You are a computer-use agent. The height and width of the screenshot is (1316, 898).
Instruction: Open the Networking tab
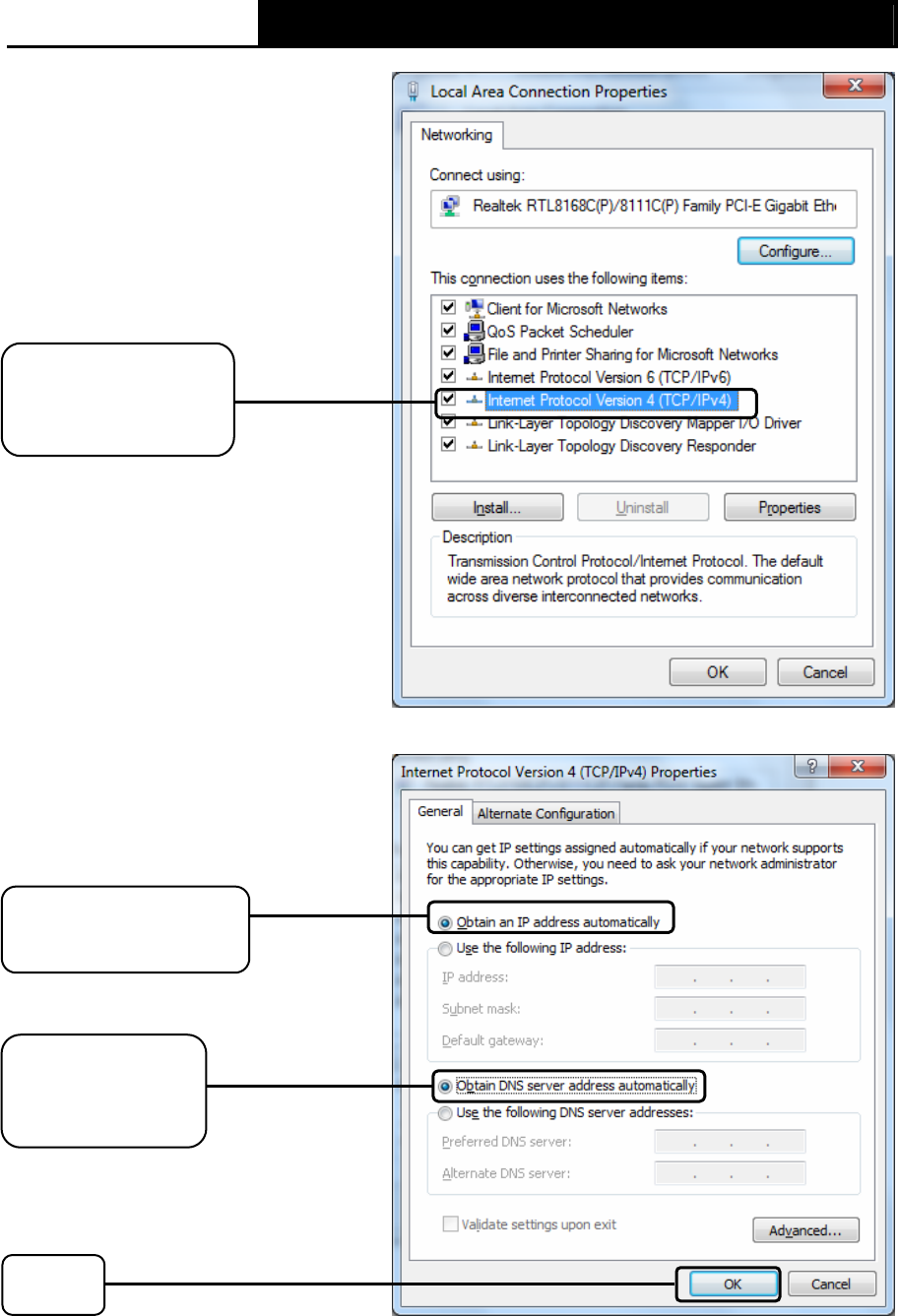pos(457,135)
